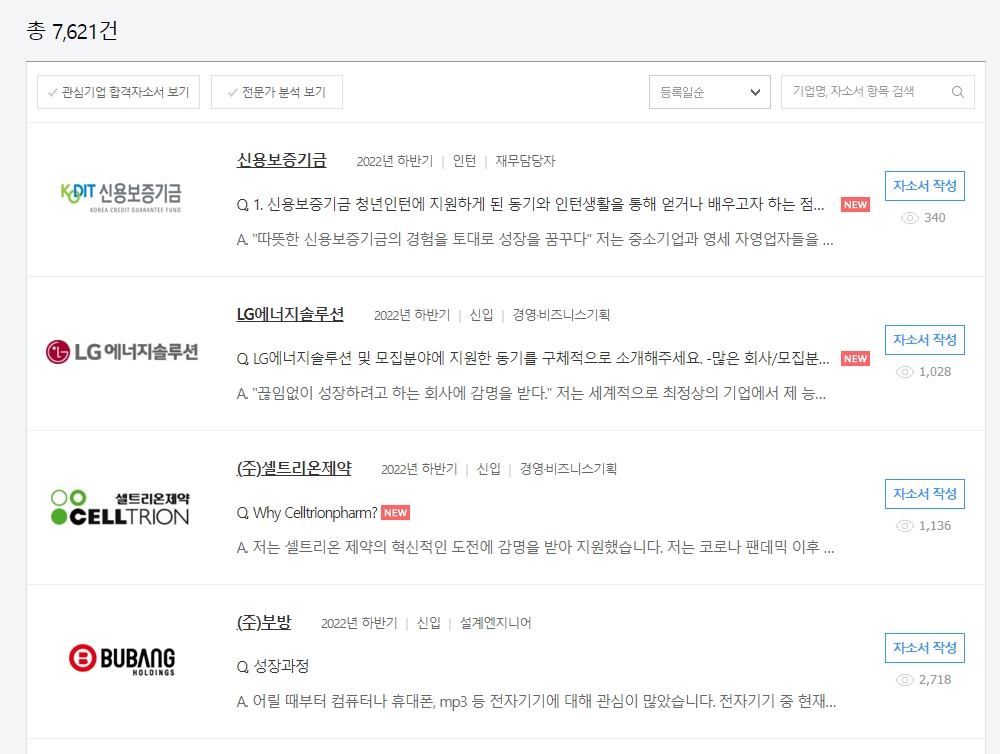Open answer starting 저는 셀트리온 제약의 혁신적인
Screen dimensions: 1000x754
pyautogui.click(x=536, y=547)
